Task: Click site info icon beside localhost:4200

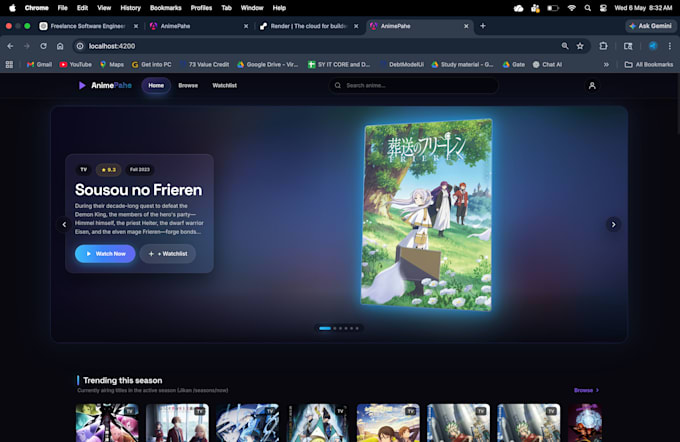Action: tap(80, 46)
